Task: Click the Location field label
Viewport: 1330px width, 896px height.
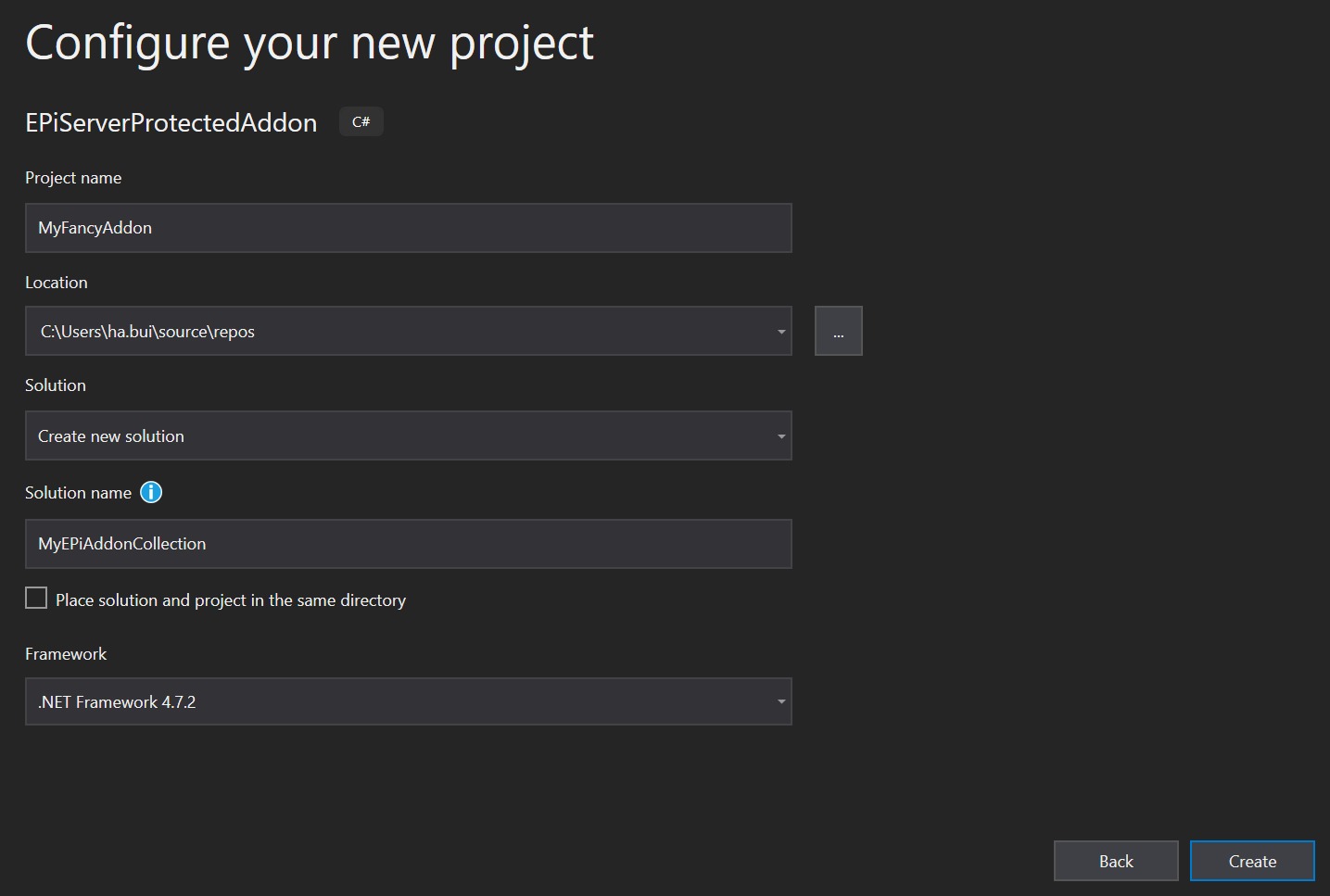Action: pyautogui.click(x=57, y=283)
